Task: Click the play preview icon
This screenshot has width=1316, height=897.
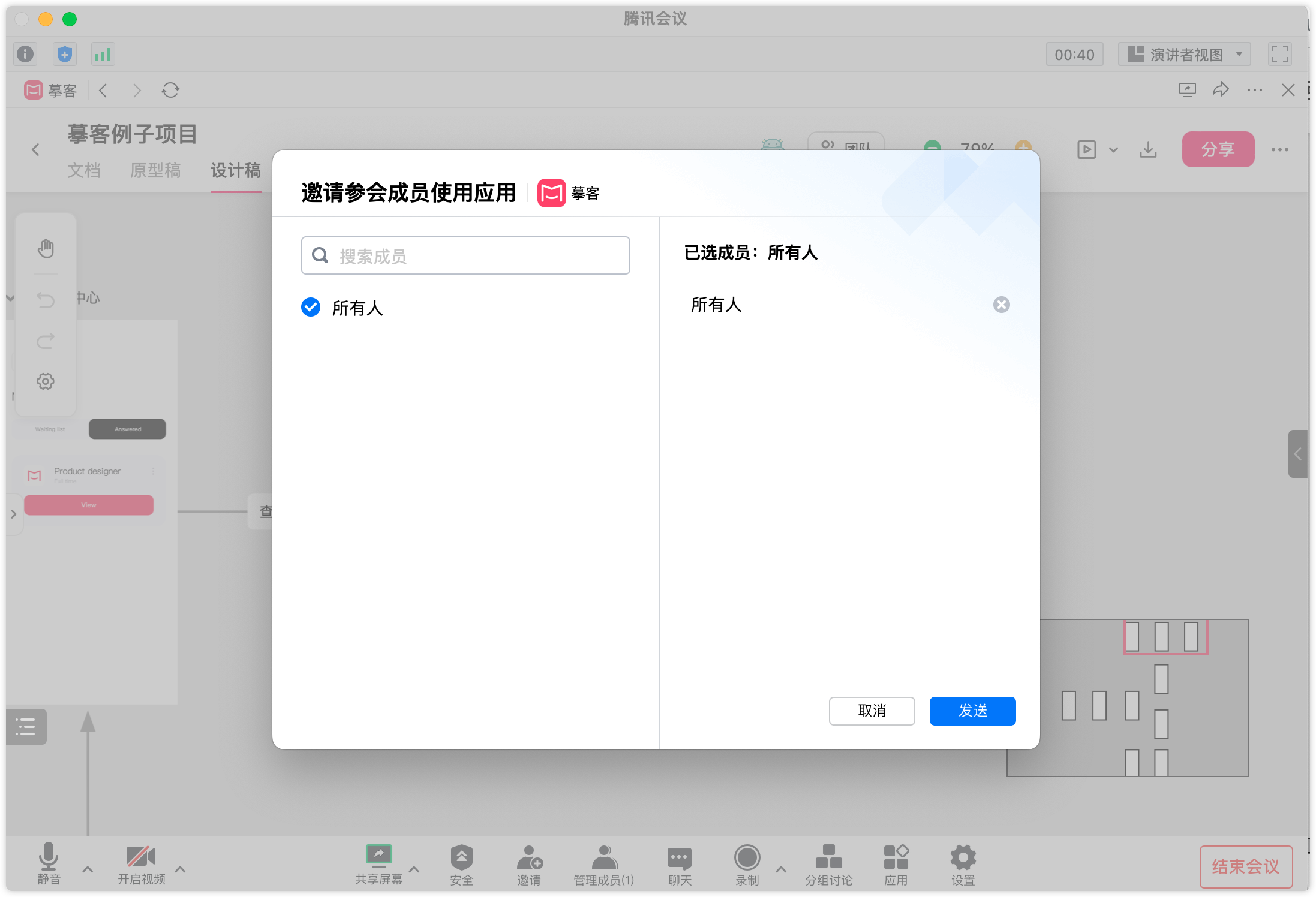Action: pyautogui.click(x=1086, y=149)
